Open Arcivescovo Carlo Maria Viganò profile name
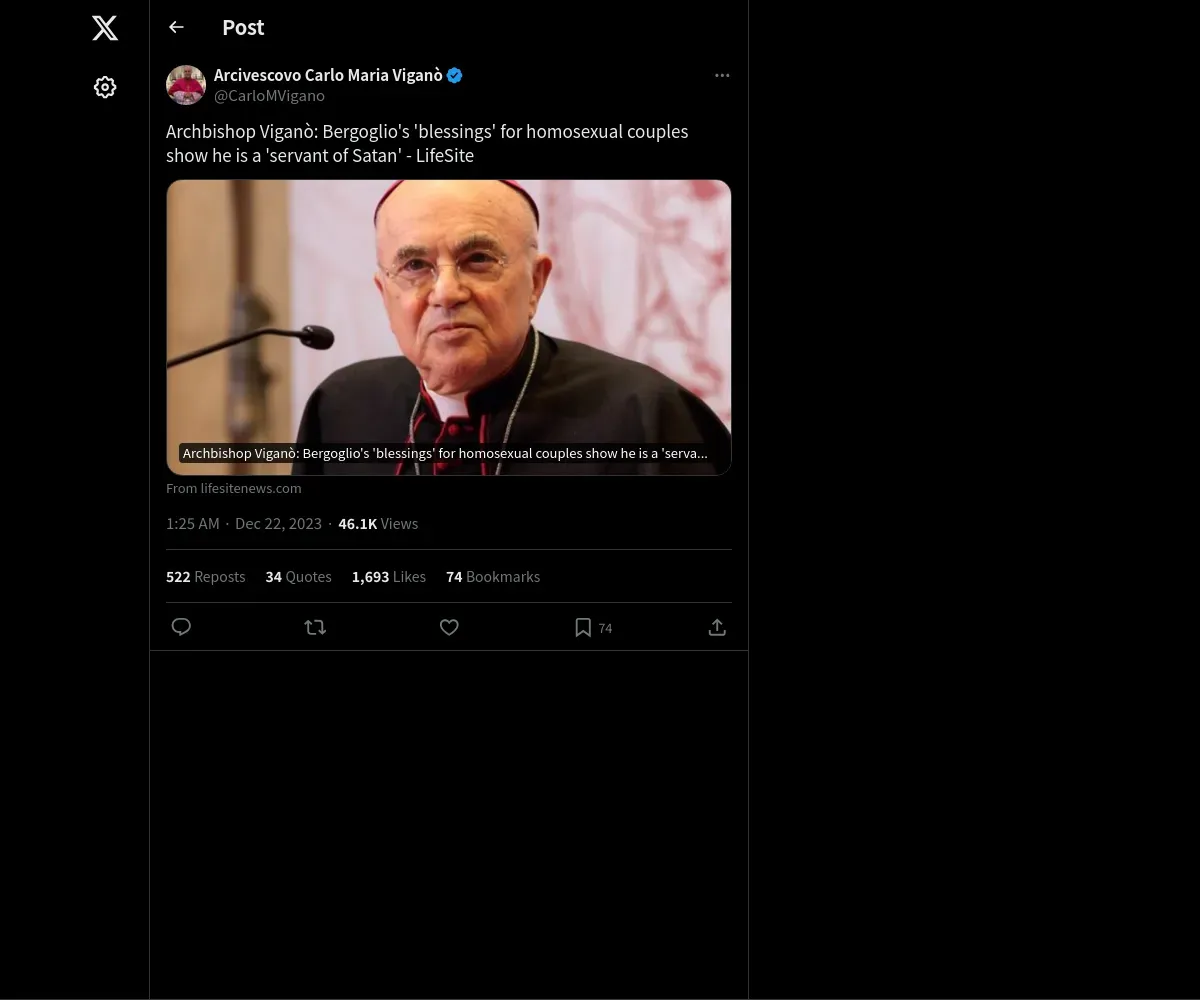This screenshot has width=1200, height=1000. 328,75
